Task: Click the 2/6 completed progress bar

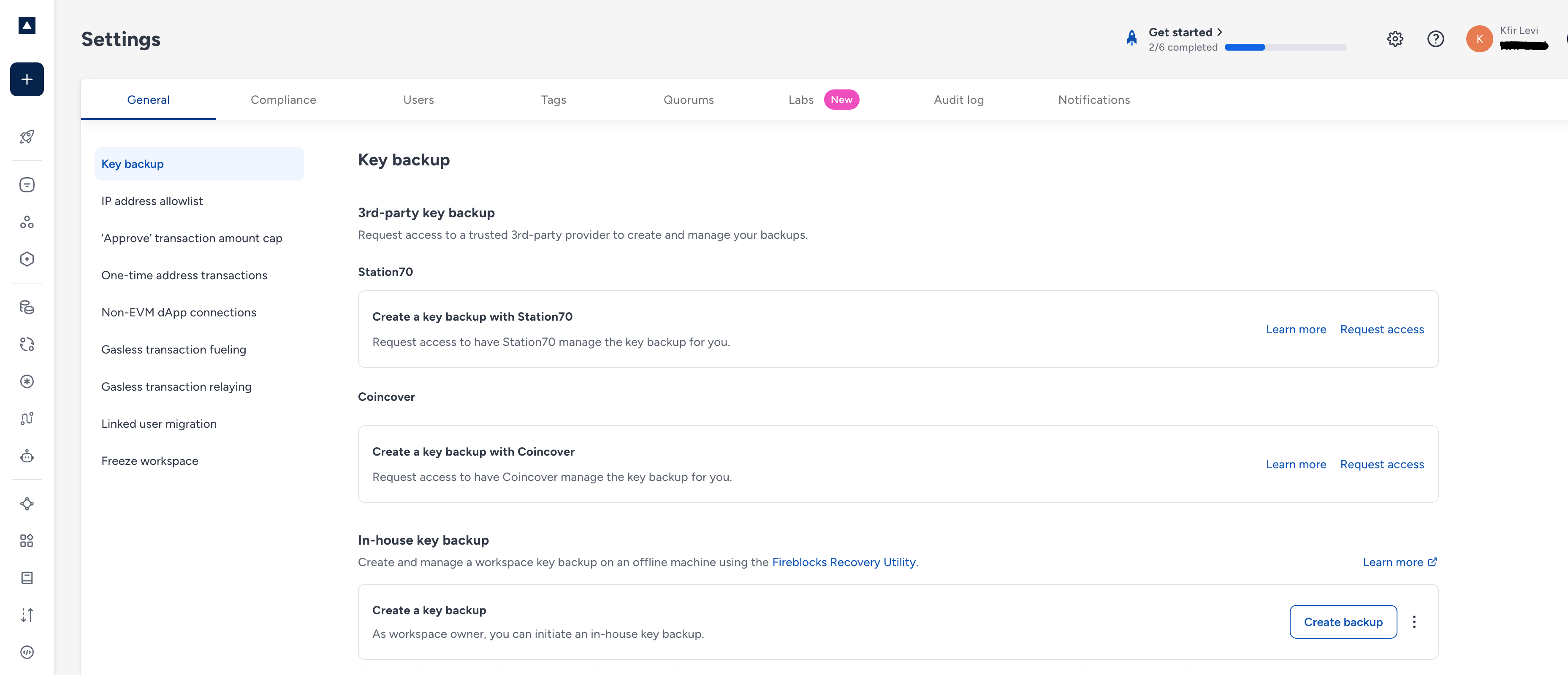Action: click(x=1285, y=47)
